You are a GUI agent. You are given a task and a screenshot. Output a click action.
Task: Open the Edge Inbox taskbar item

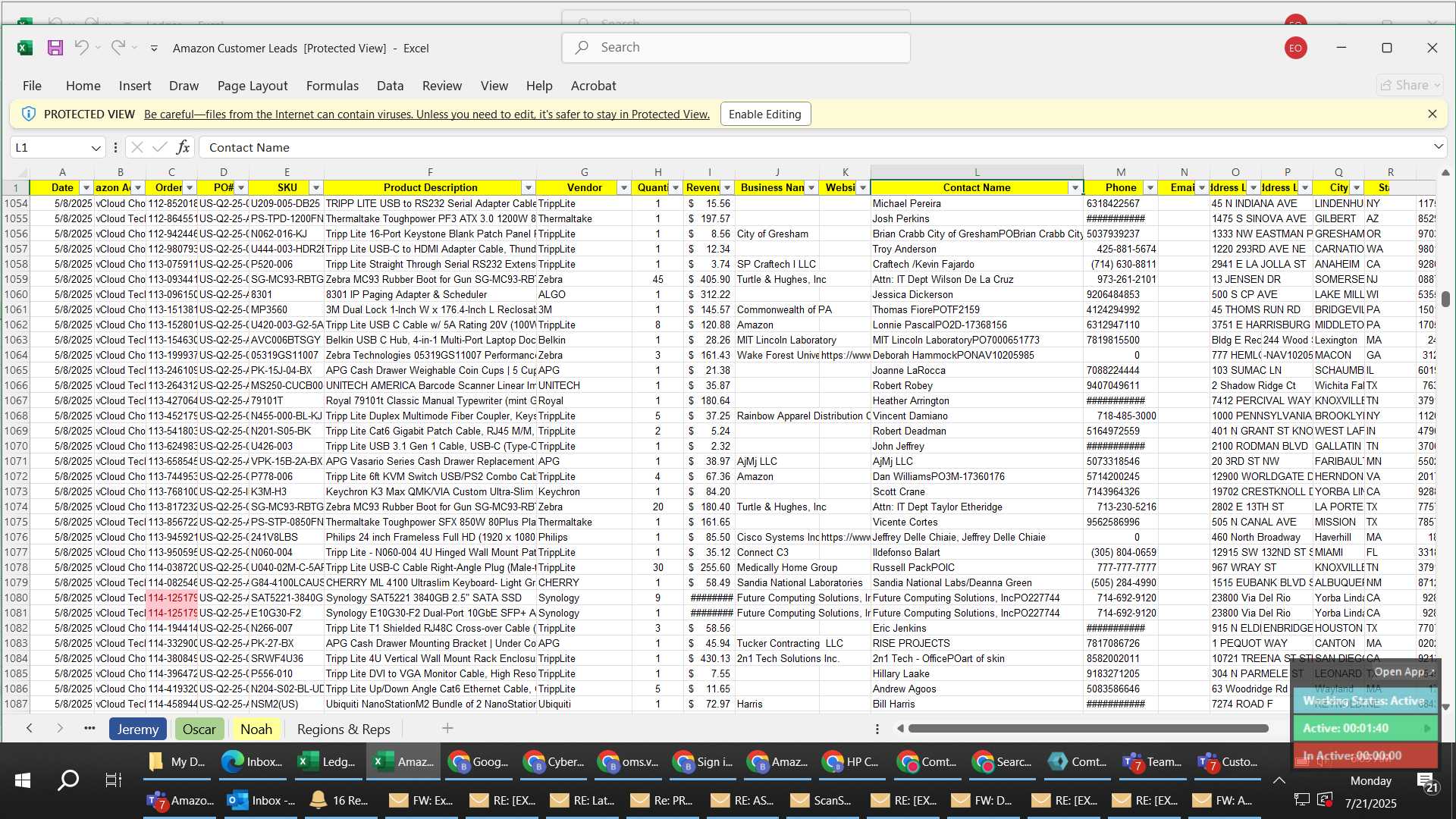click(252, 762)
